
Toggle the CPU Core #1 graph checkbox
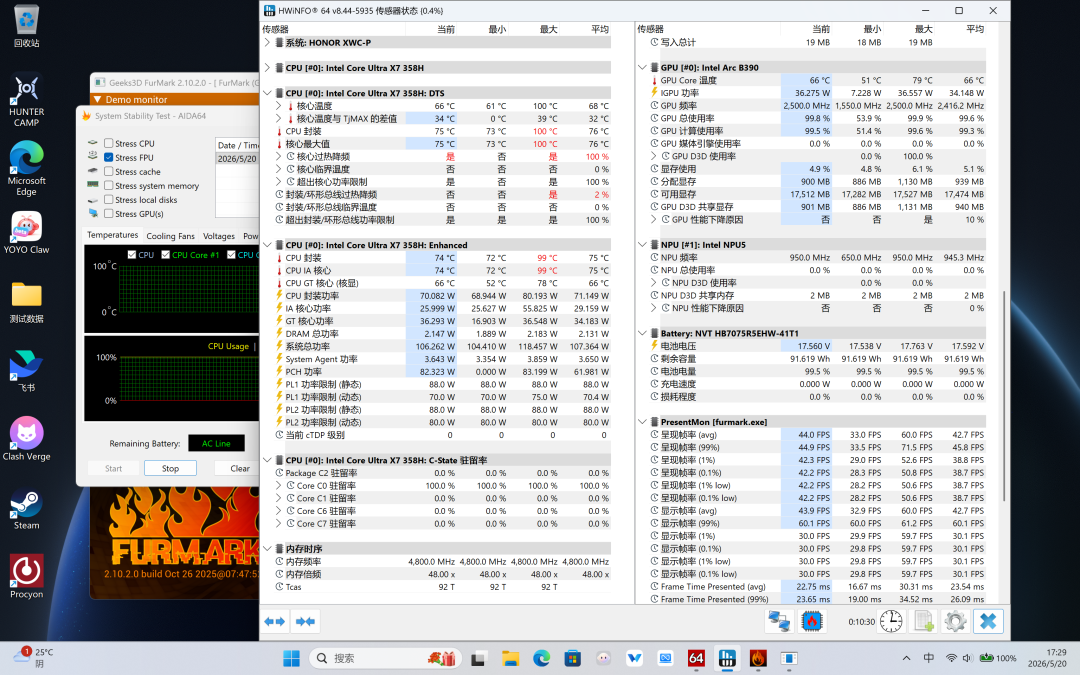tap(165, 255)
